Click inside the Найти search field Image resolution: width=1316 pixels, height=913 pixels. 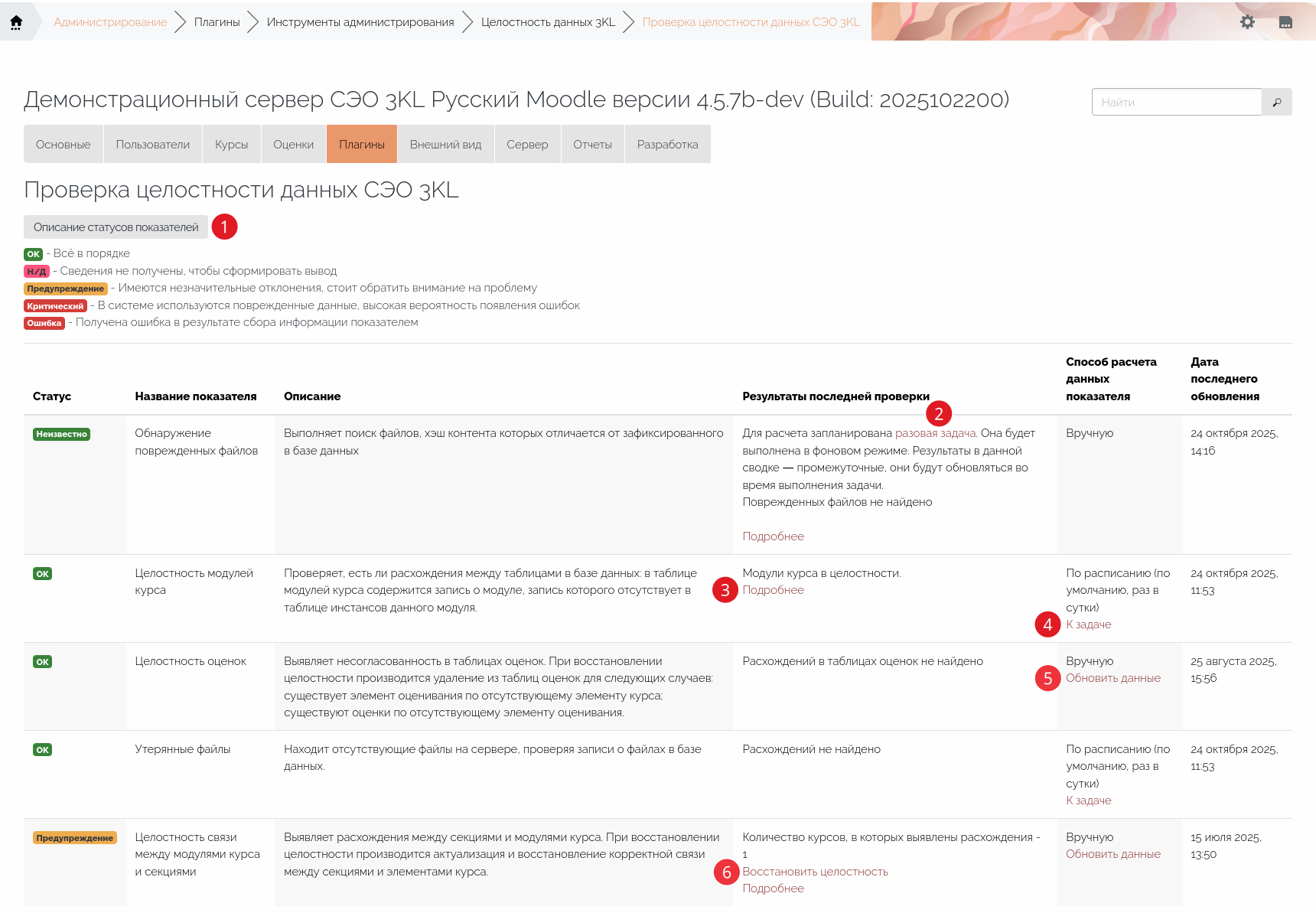pos(1176,102)
